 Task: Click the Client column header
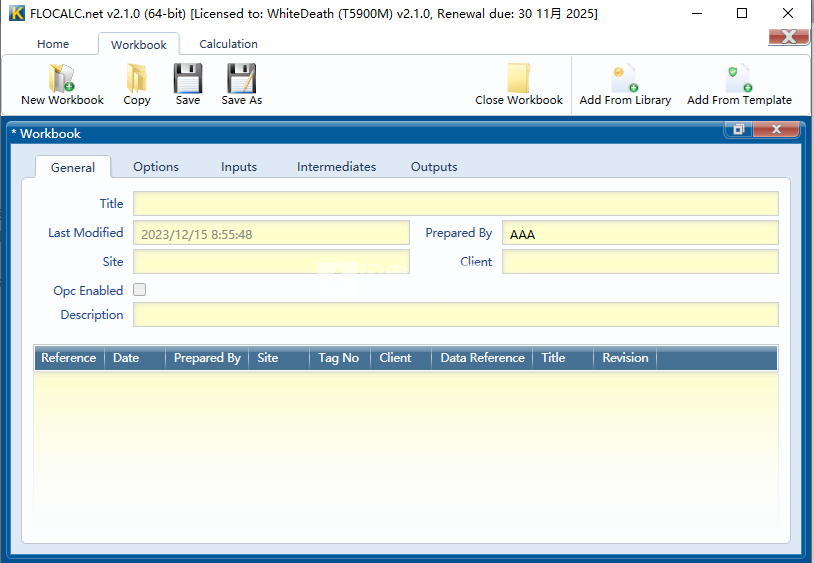coord(401,358)
